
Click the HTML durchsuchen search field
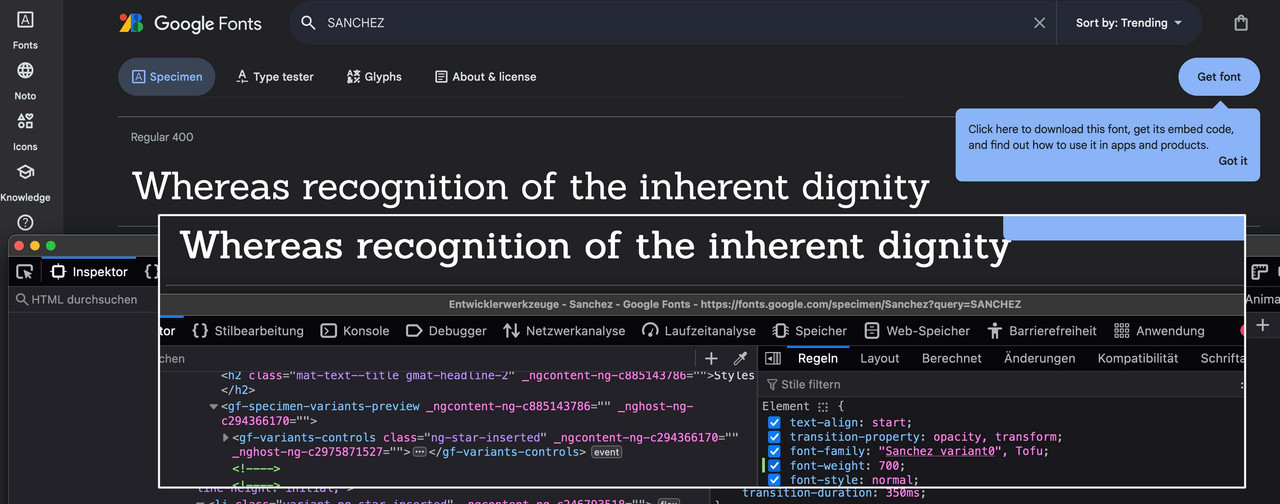85,299
